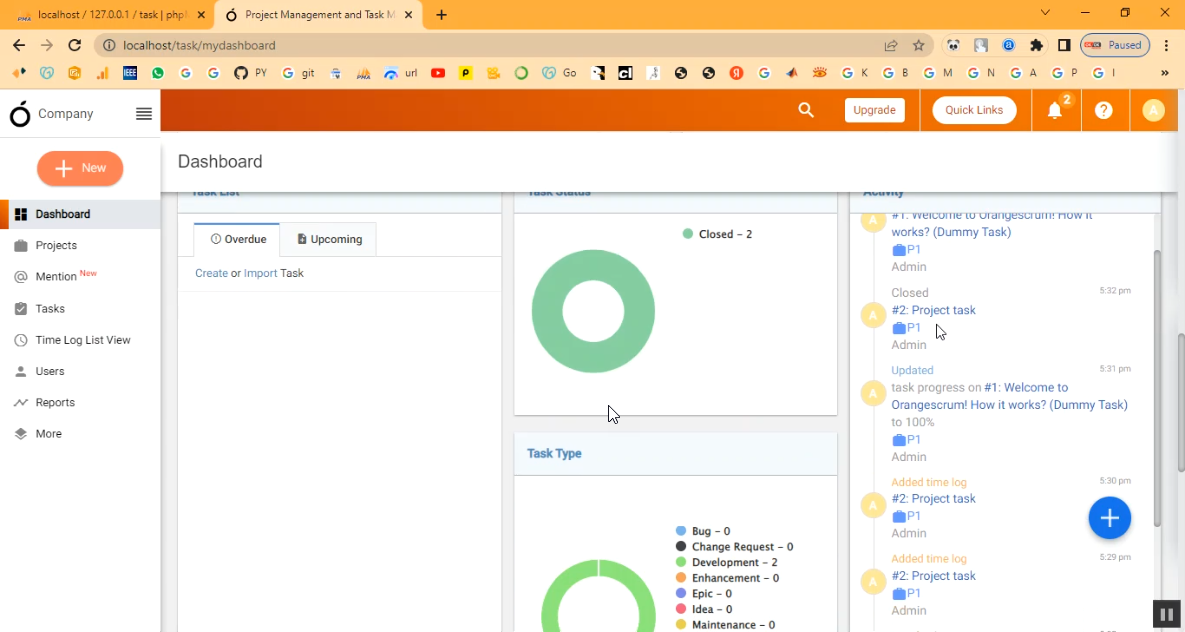The image size is (1185, 632).
Task: Click the Import task link
Action: [x=260, y=273]
